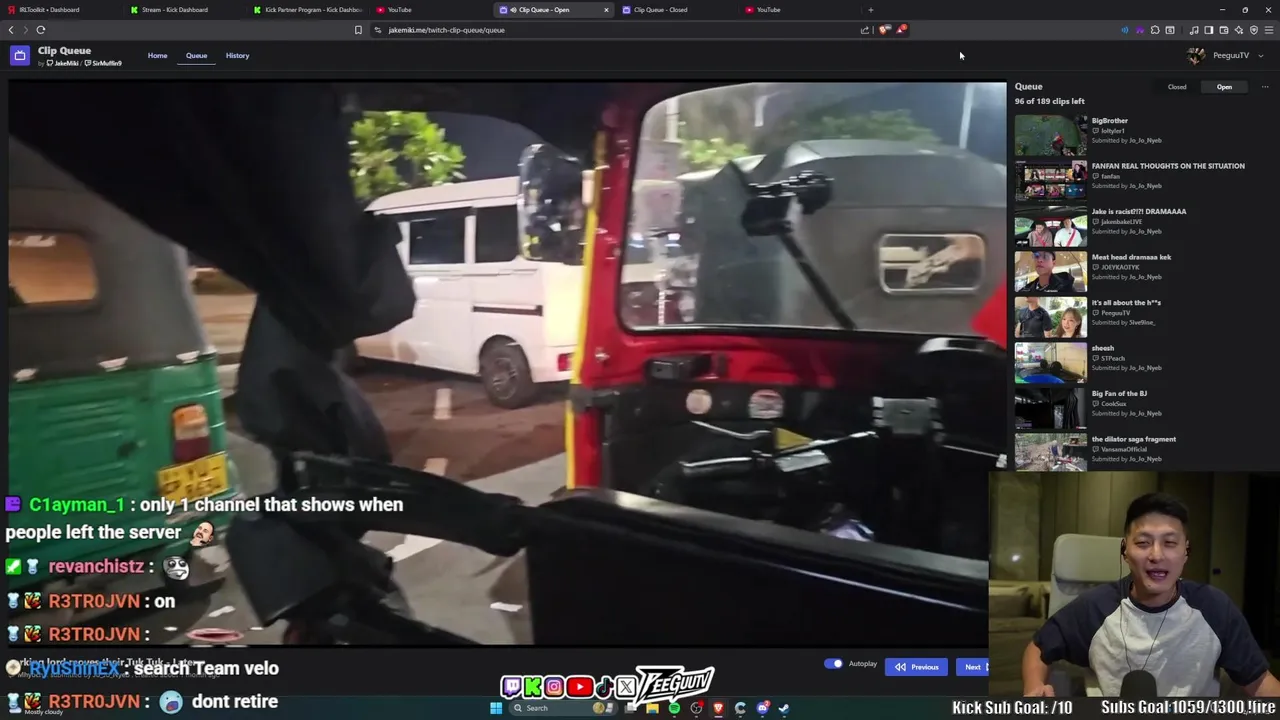
Task: Click the Clip Queue app logo icon
Action: coord(19,56)
